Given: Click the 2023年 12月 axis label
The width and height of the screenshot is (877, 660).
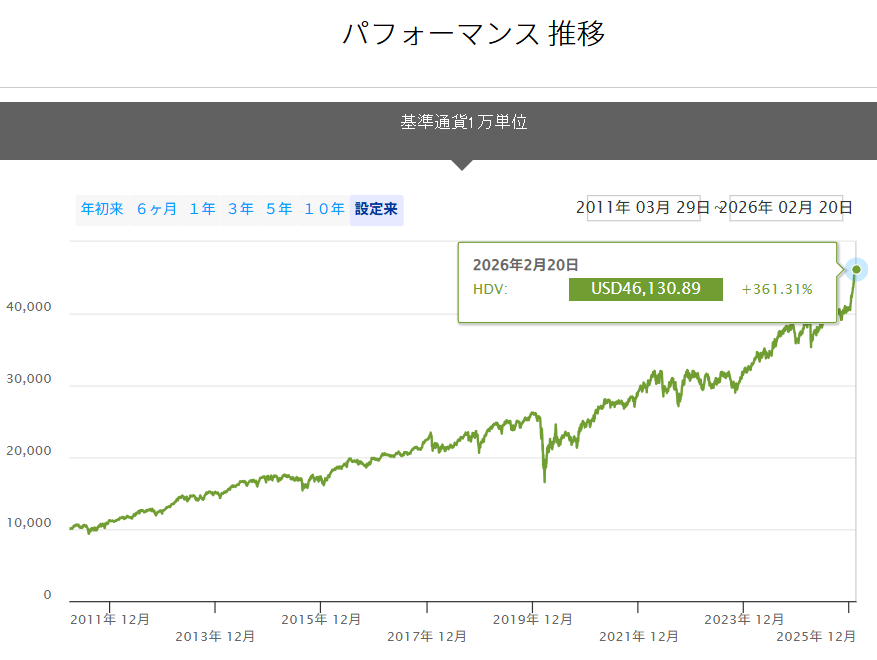Looking at the screenshot, I should [744, 620].
